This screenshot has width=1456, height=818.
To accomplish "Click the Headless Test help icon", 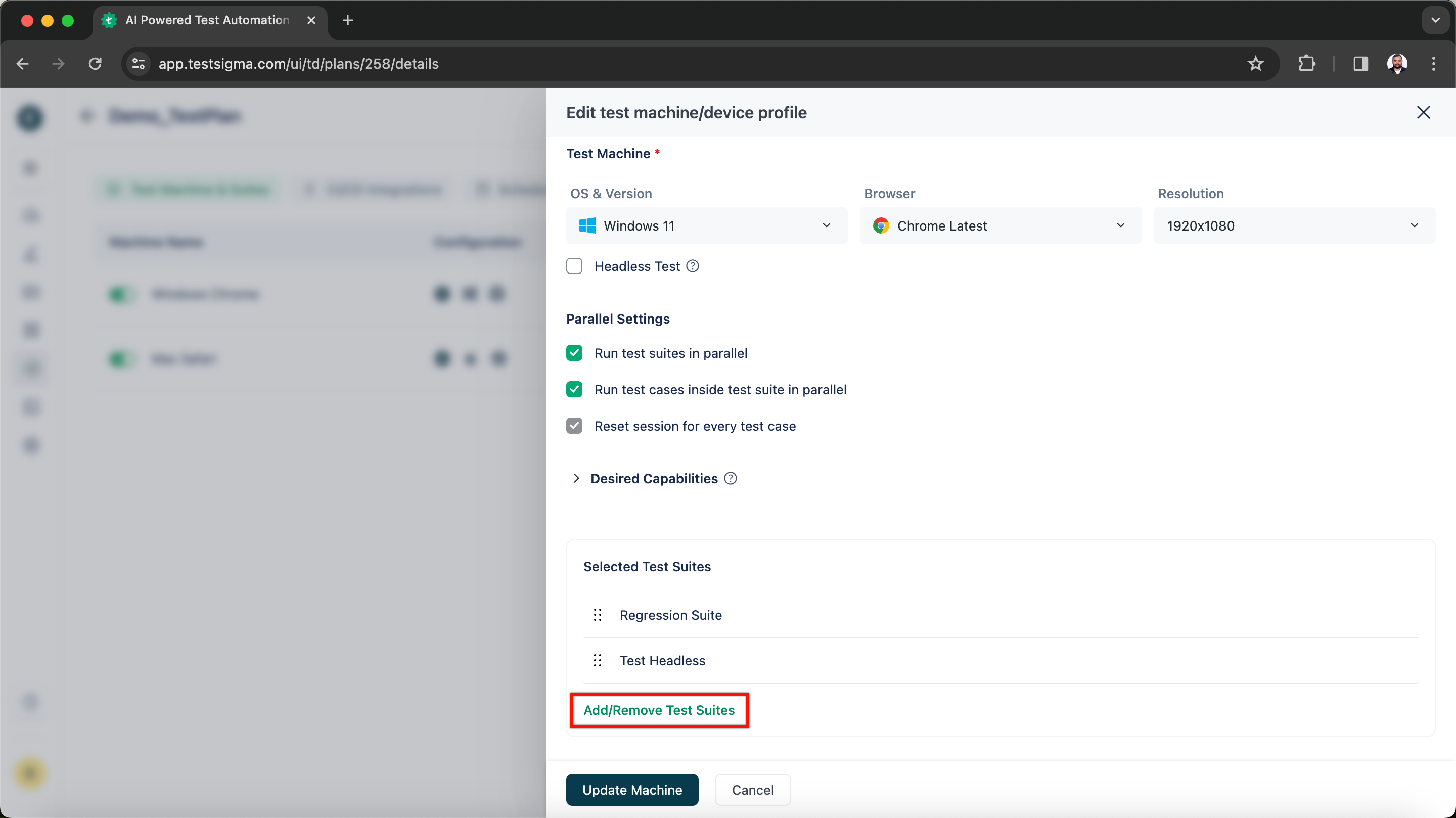I will pyautogui.click(x=693, y=266).
